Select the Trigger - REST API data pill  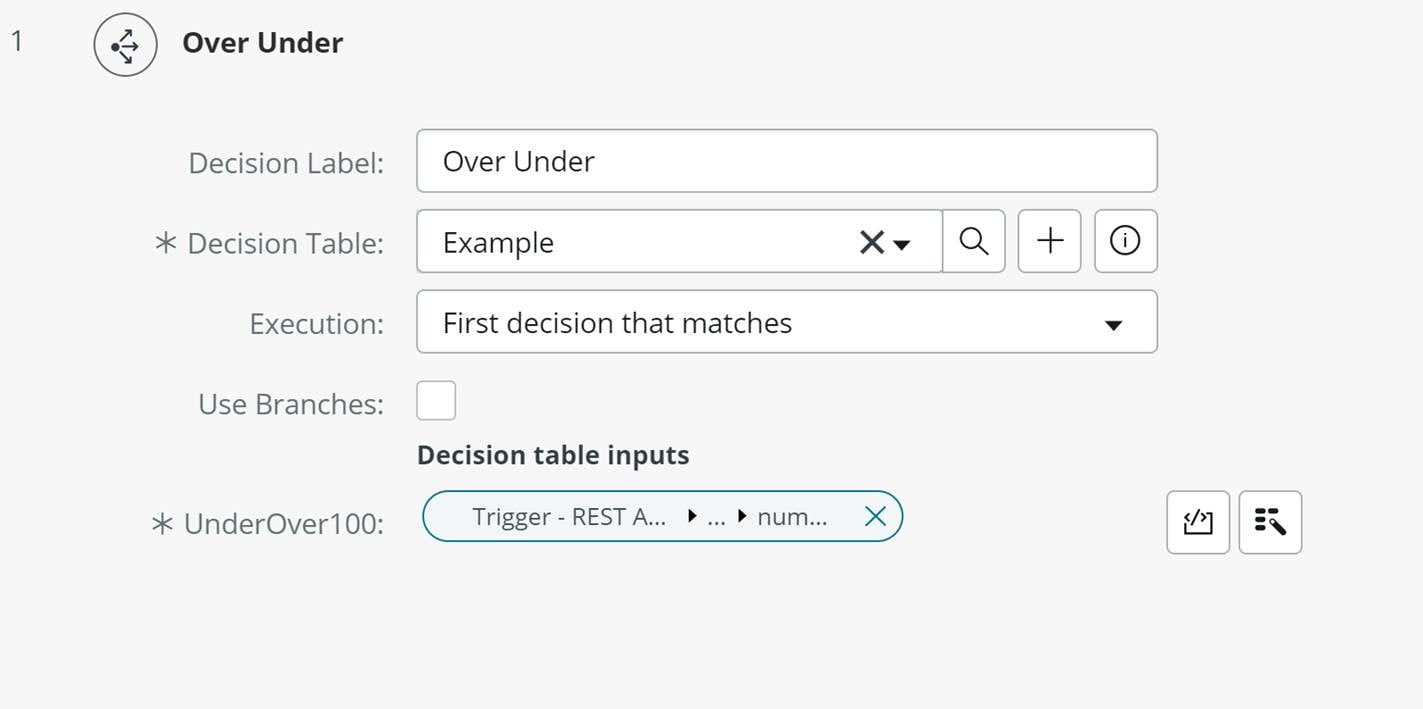[x=569, y=517]
